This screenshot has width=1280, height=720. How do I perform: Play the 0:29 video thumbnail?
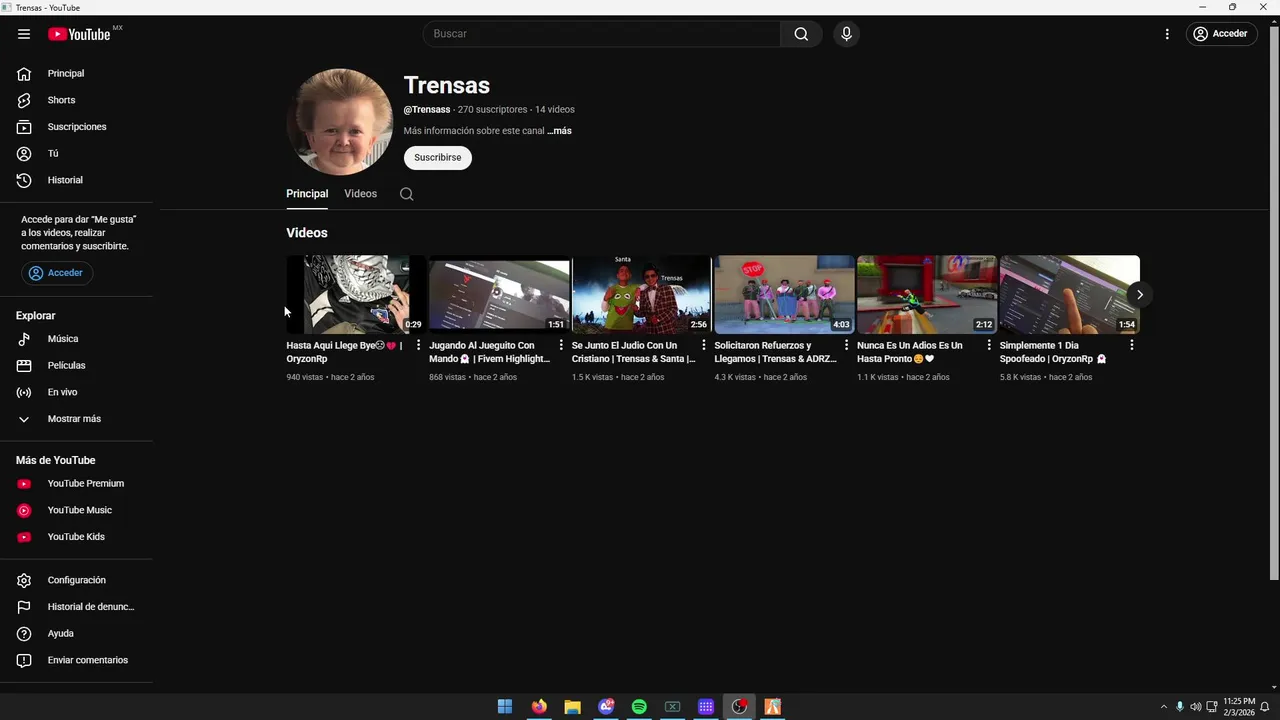click(x=356, y=294)
